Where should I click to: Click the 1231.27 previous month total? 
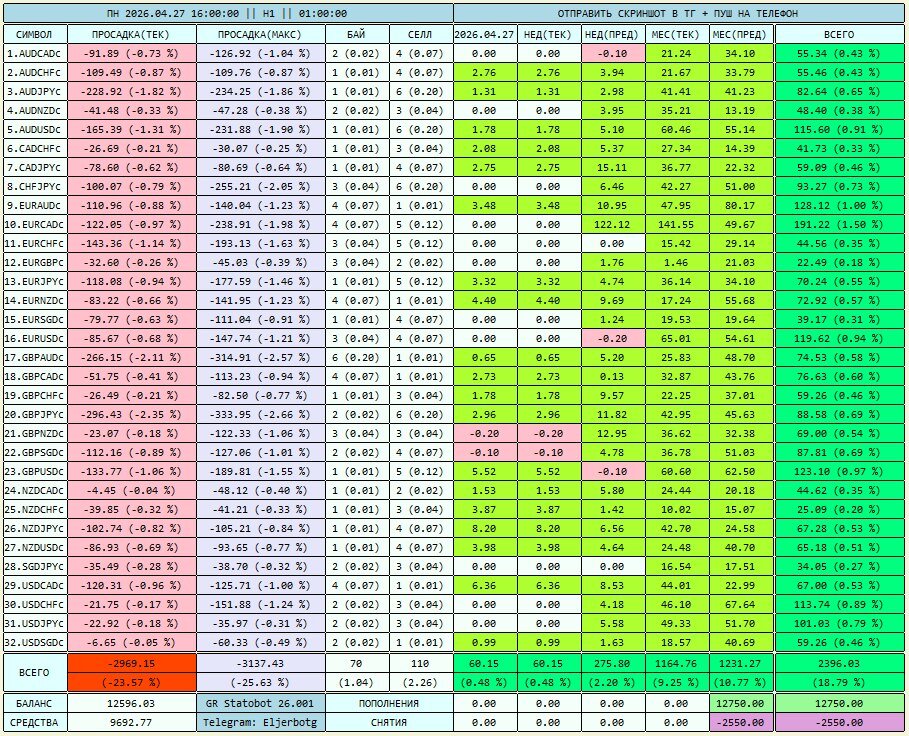click(741, 664)
